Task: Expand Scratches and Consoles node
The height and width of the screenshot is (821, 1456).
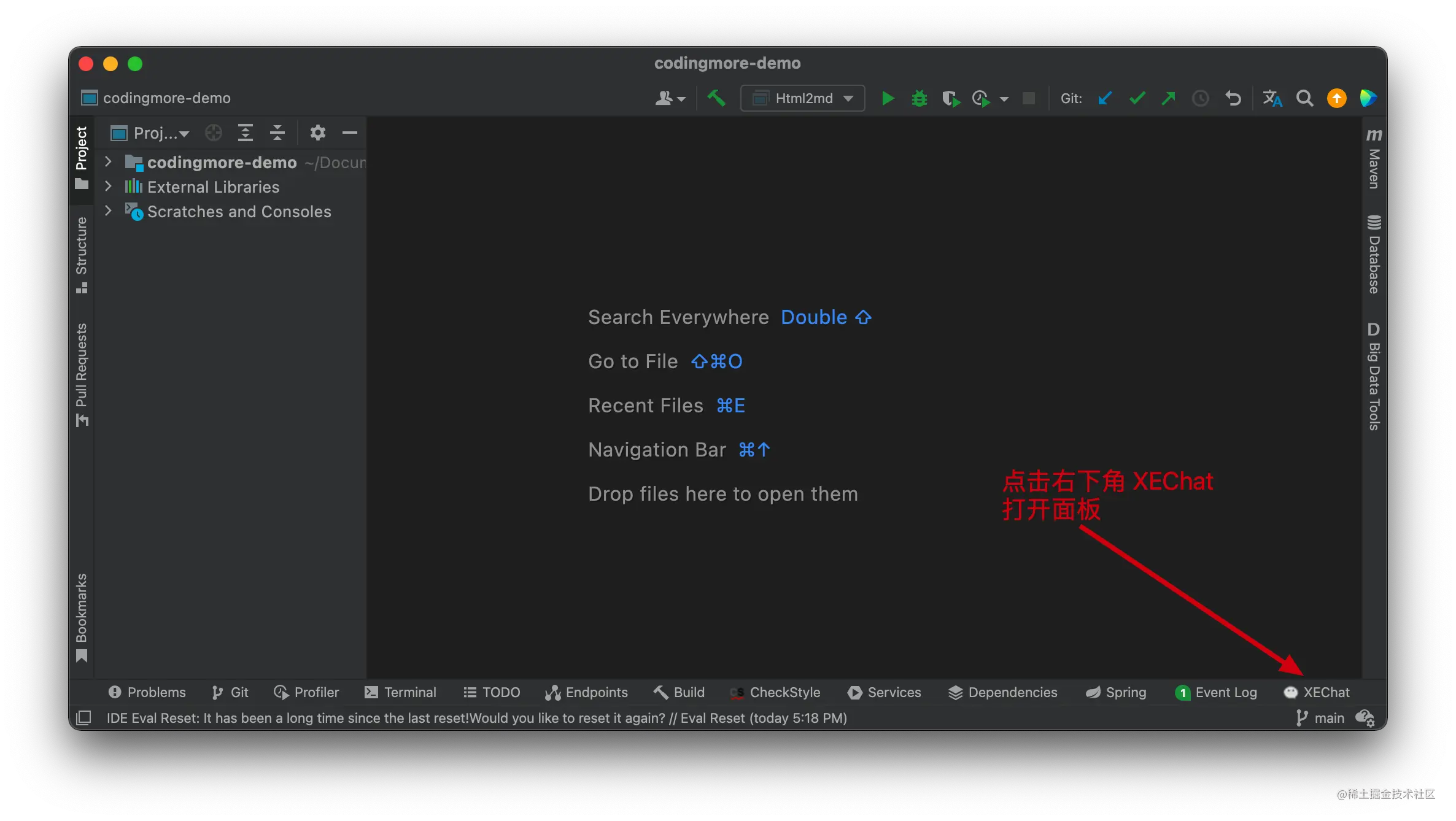Action: coord(108,210)
